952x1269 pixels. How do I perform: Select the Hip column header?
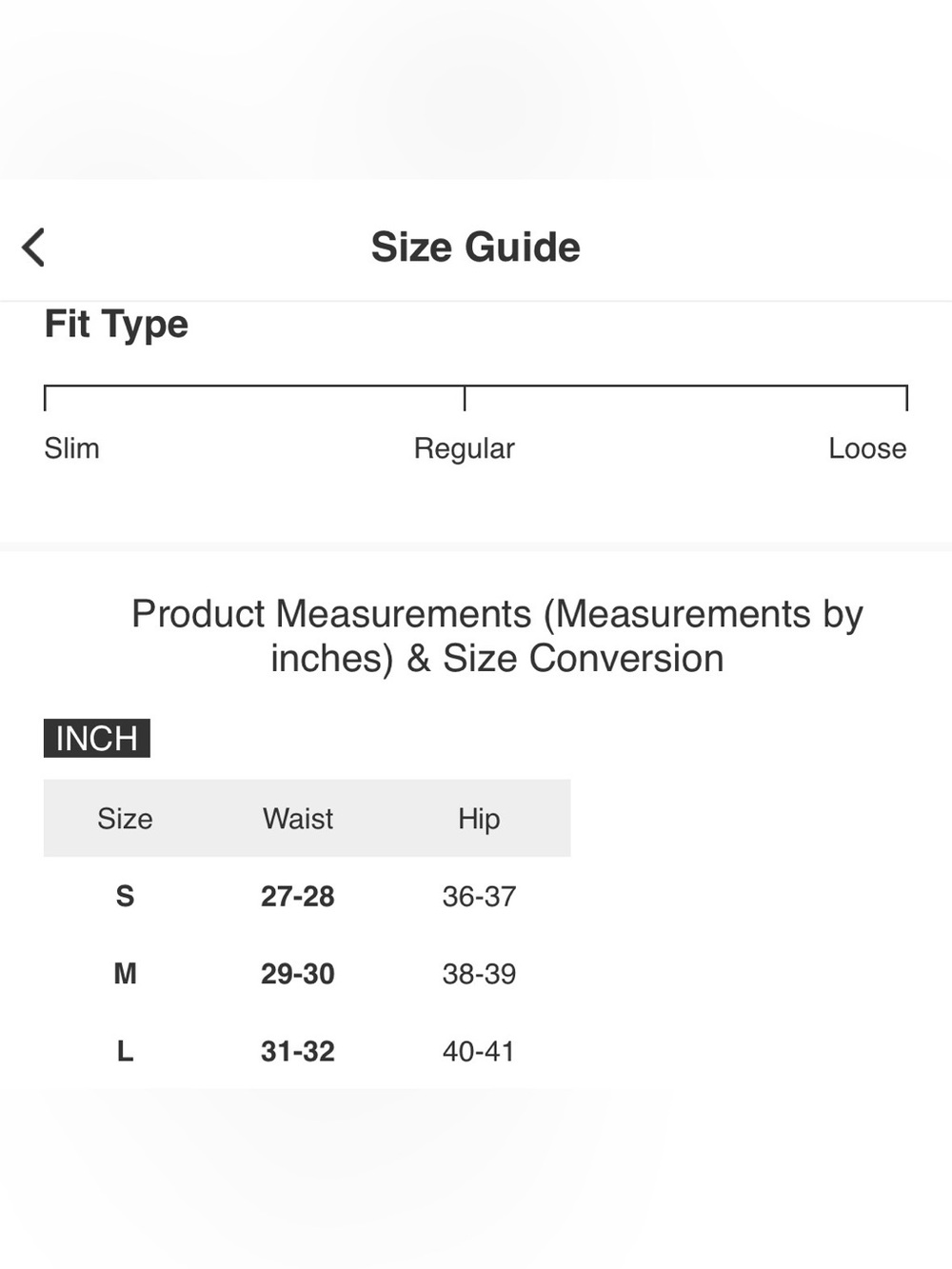479,819
